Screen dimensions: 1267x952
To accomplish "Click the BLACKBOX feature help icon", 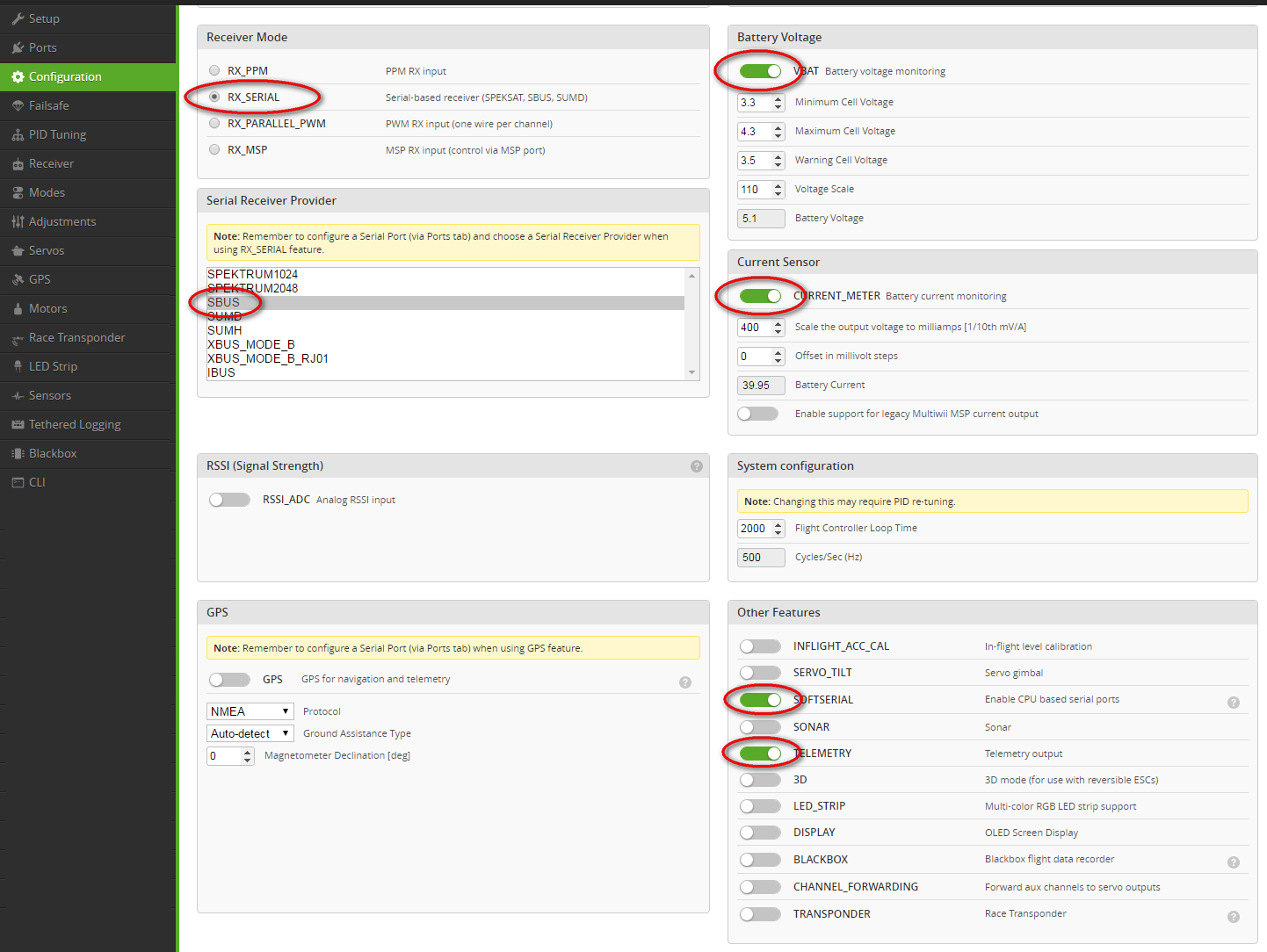I will tap(1234, 862).
